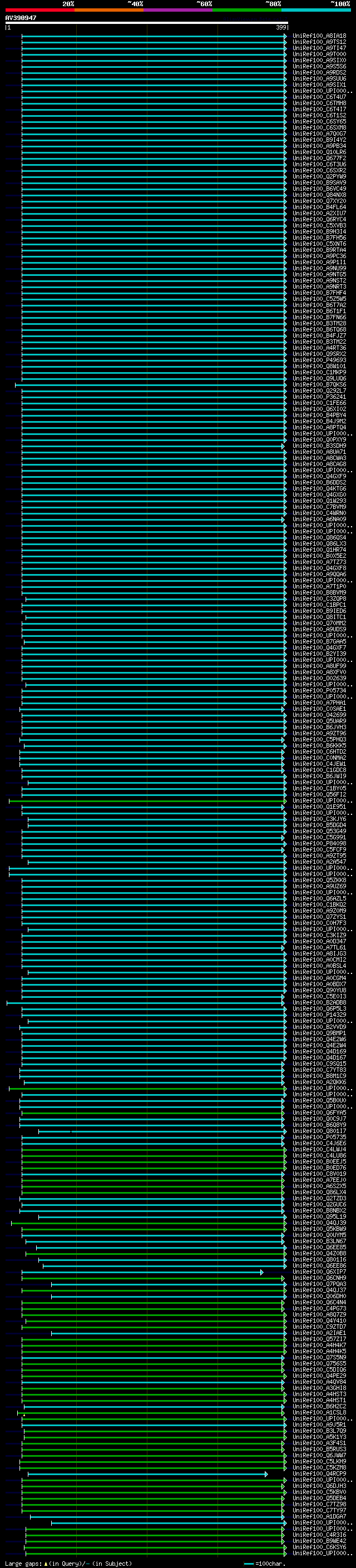Select the UniRef100_A9NST2 label

click(319, 280)
